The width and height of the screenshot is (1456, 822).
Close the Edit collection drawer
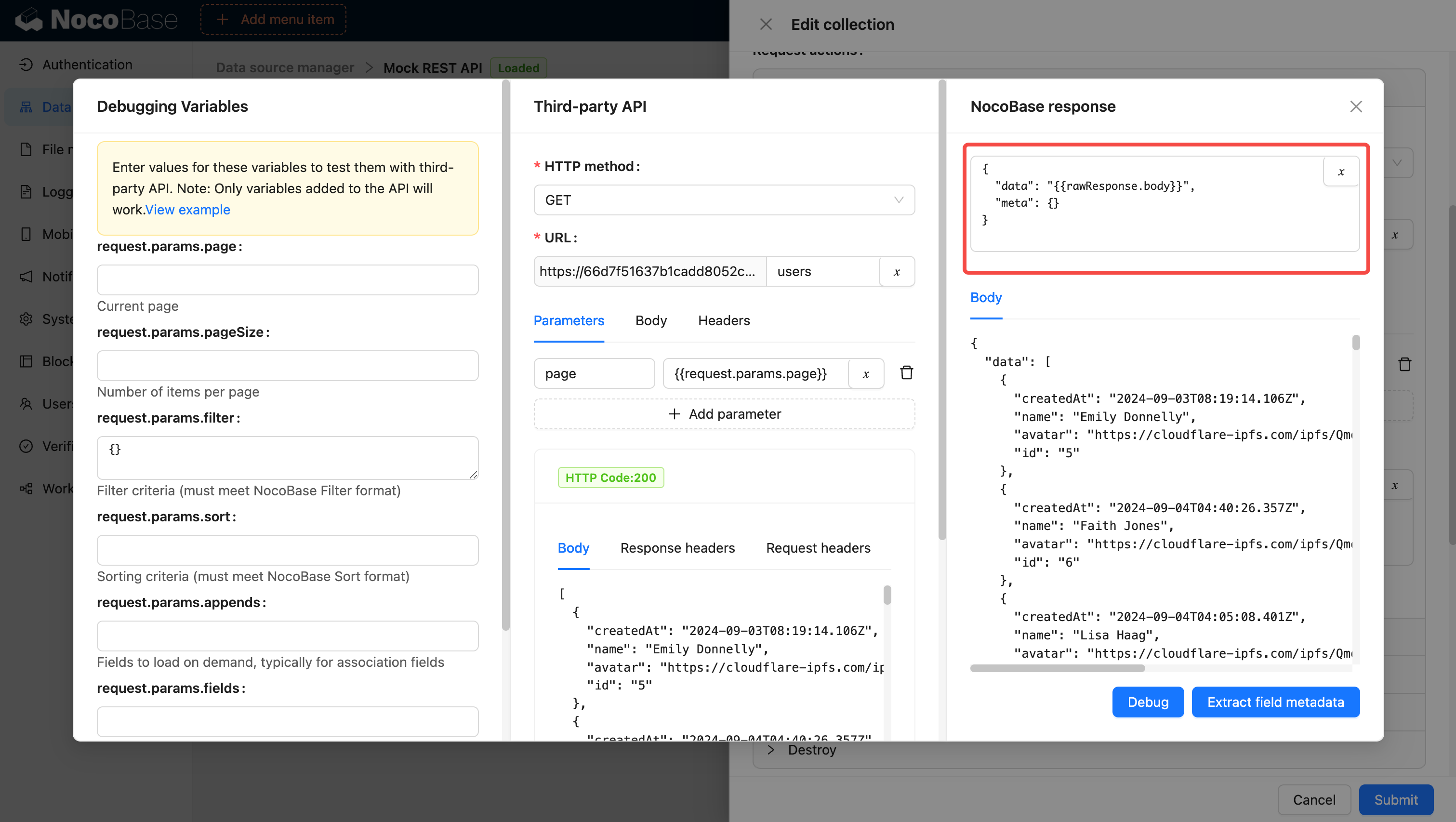pyautogui.click(x=765, y=24)
